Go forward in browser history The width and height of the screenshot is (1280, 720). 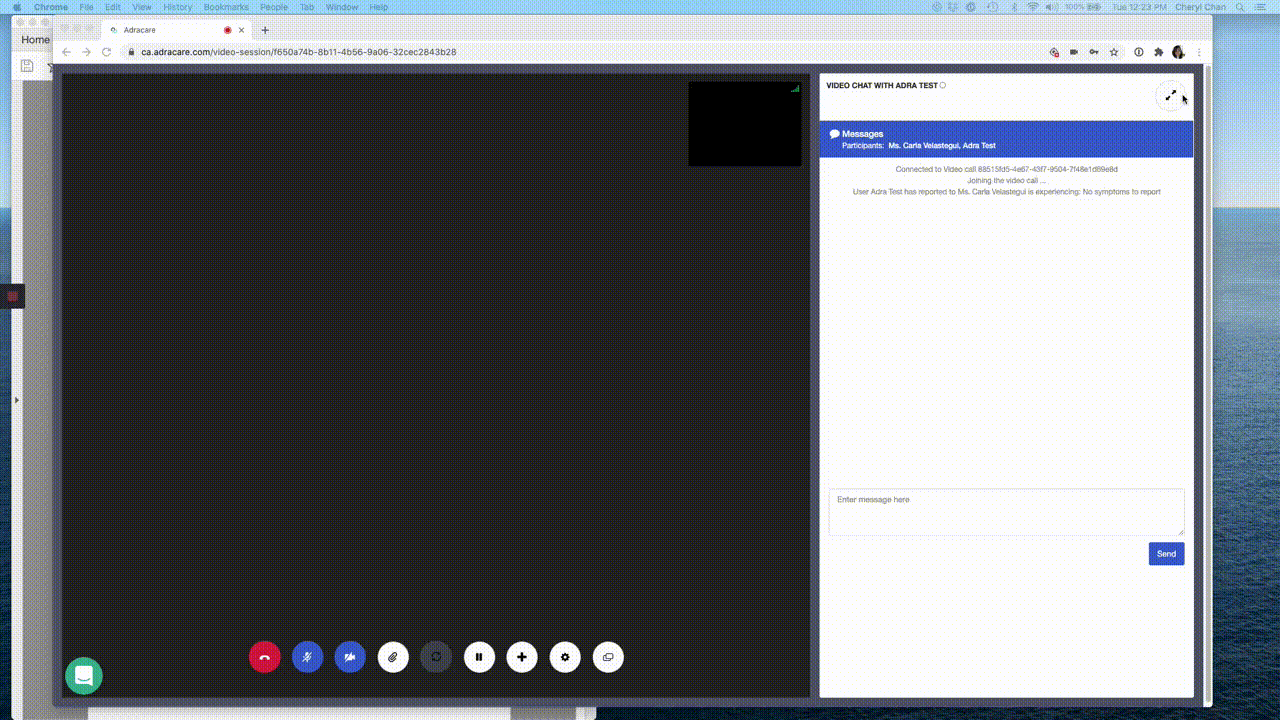86,52
